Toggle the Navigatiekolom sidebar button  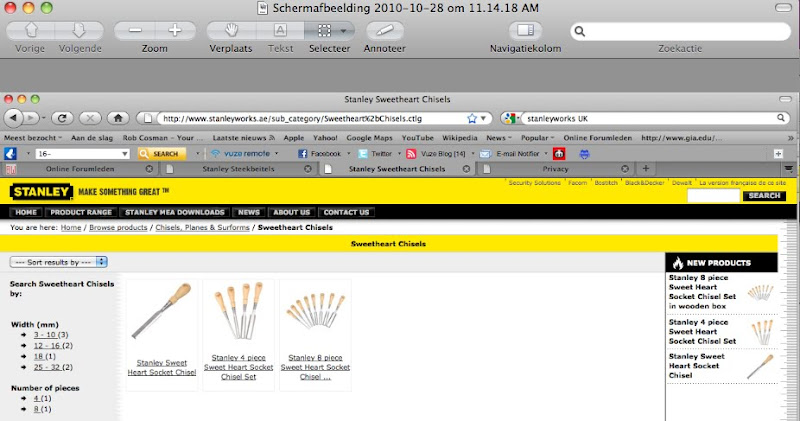525,31
